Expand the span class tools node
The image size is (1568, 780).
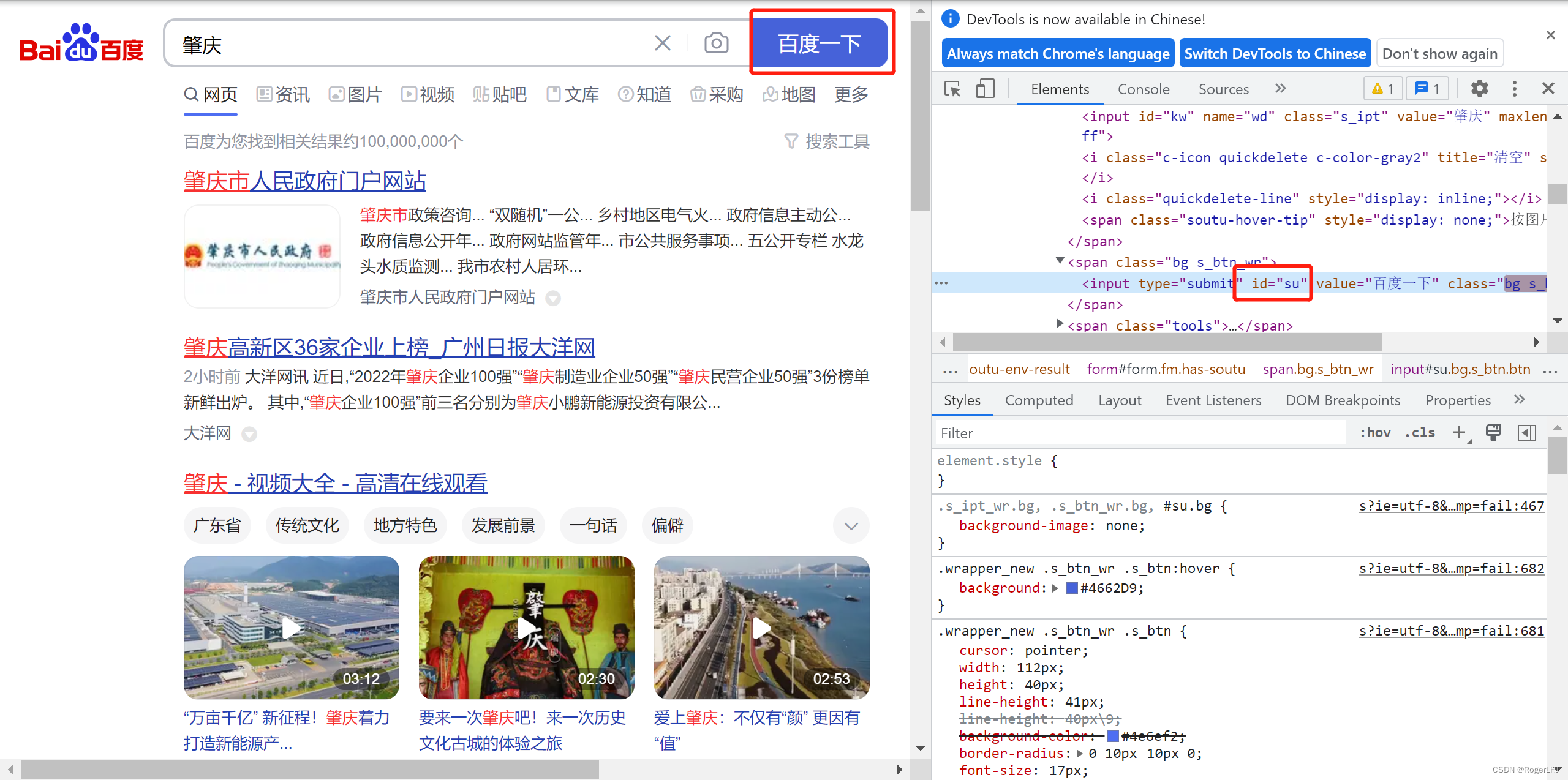pos(1060,324)
